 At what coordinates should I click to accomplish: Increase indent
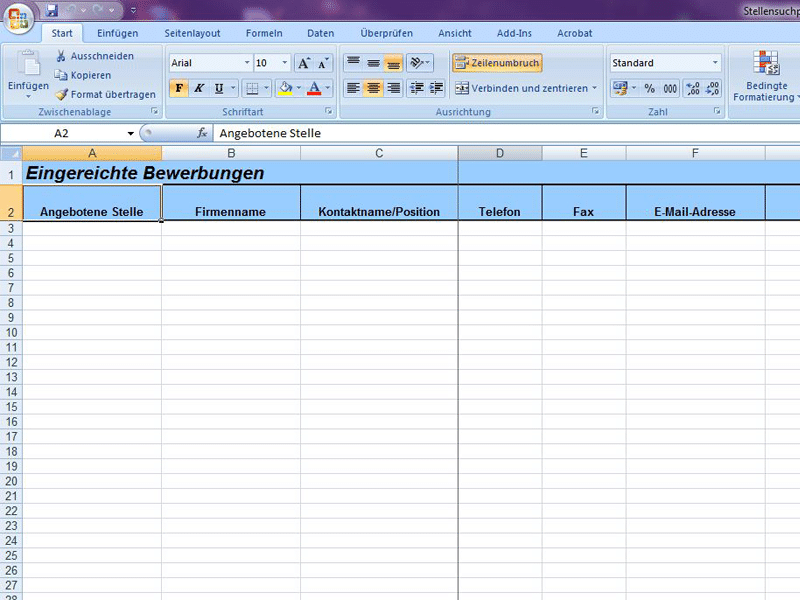pos(436,88)
